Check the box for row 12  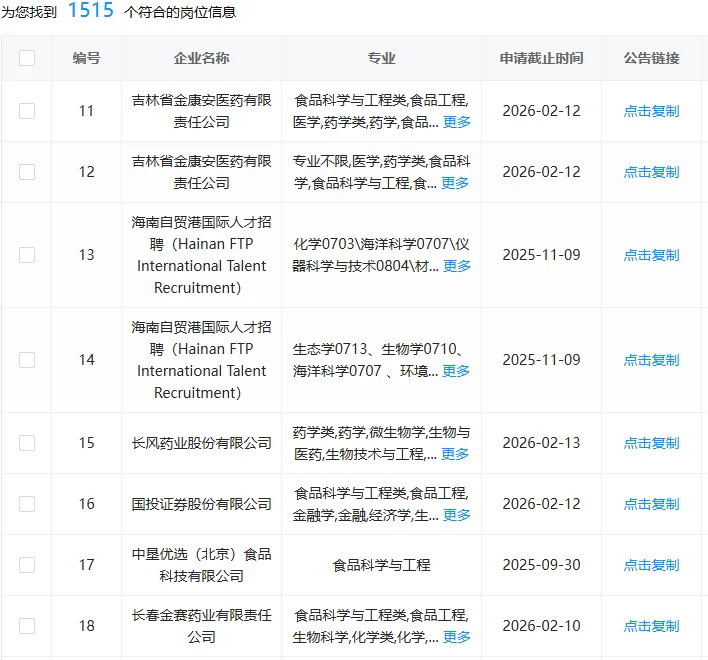(27, 172)
